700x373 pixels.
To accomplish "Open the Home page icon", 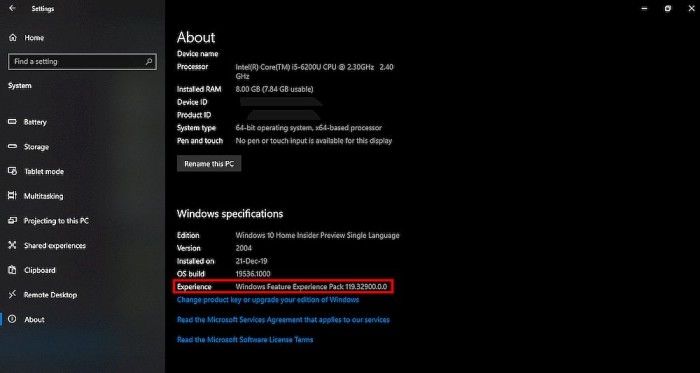I will pyautogui.click(x=12, y=38).
